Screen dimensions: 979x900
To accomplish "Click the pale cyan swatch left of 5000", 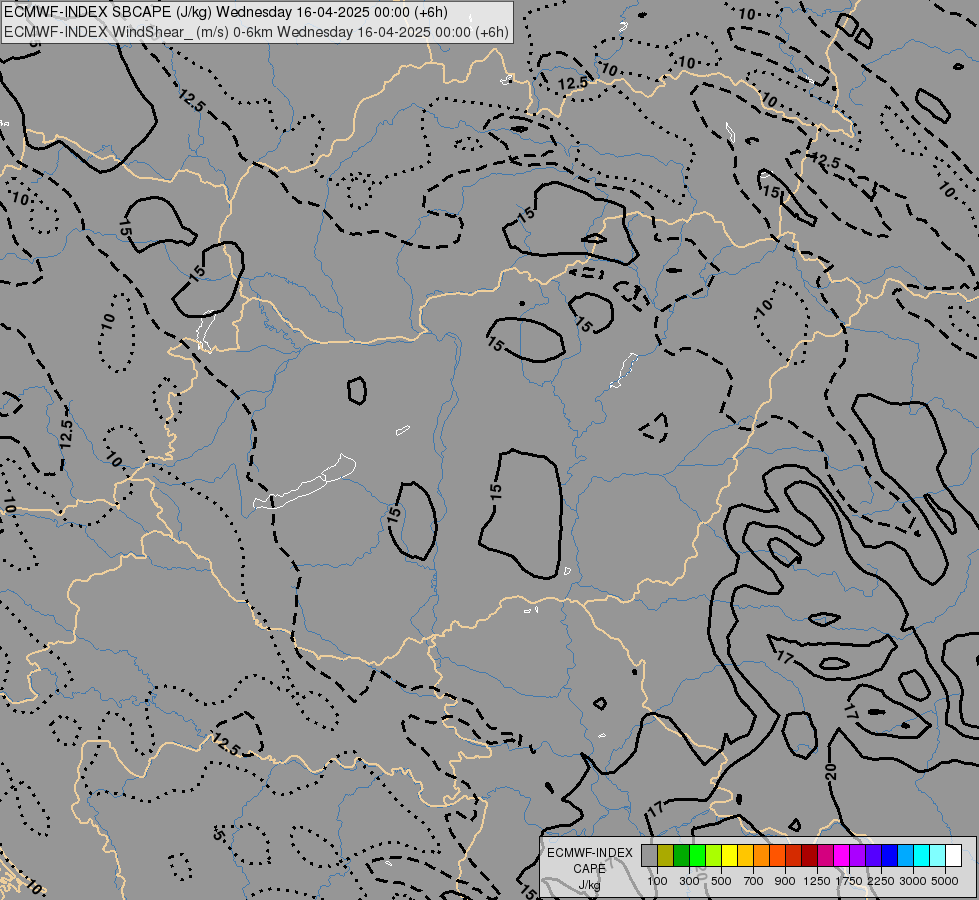I will [937, 855].
